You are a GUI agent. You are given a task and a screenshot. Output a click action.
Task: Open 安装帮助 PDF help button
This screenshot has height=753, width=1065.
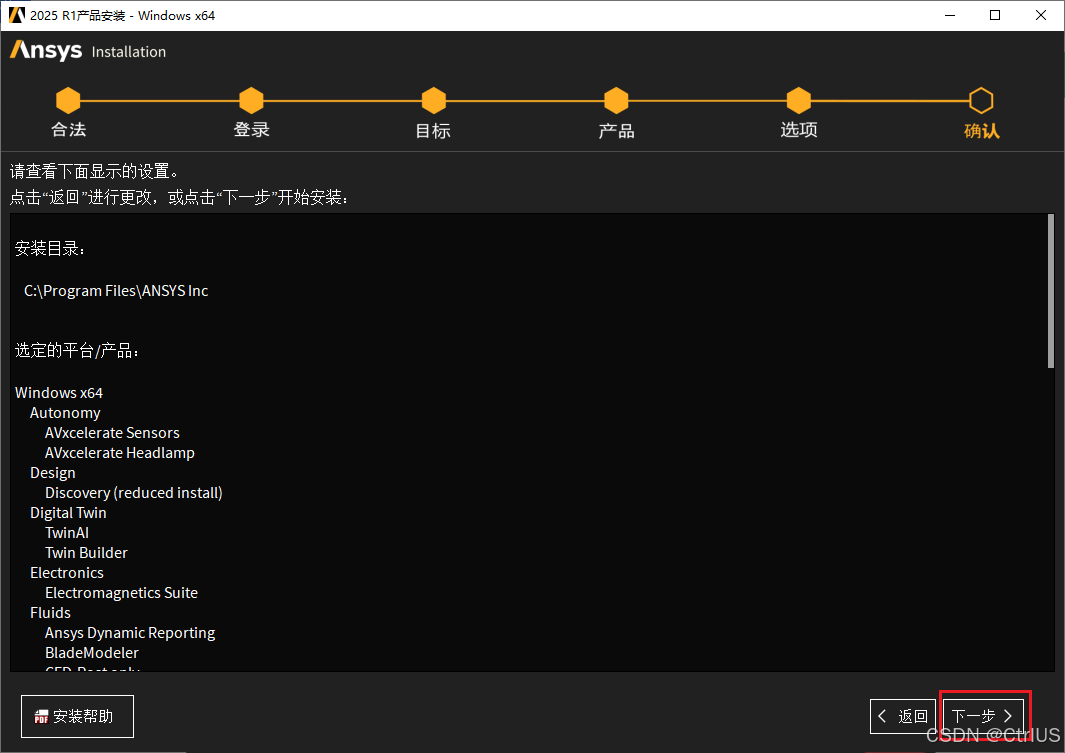point(77,716)
